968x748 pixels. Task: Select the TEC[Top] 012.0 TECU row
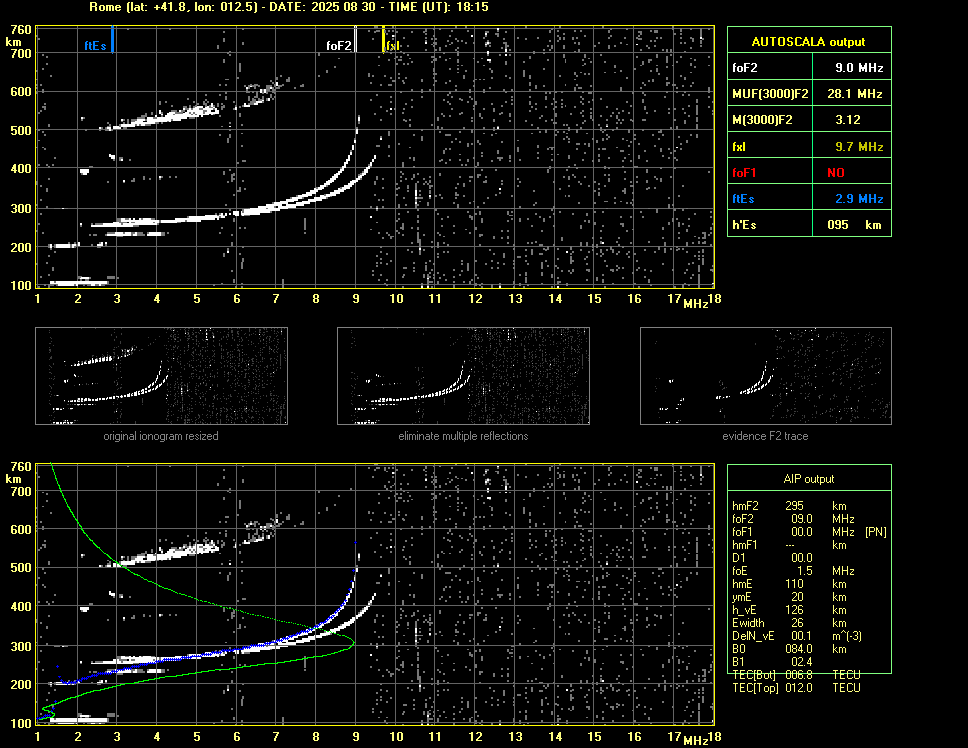tap(796, 688)
